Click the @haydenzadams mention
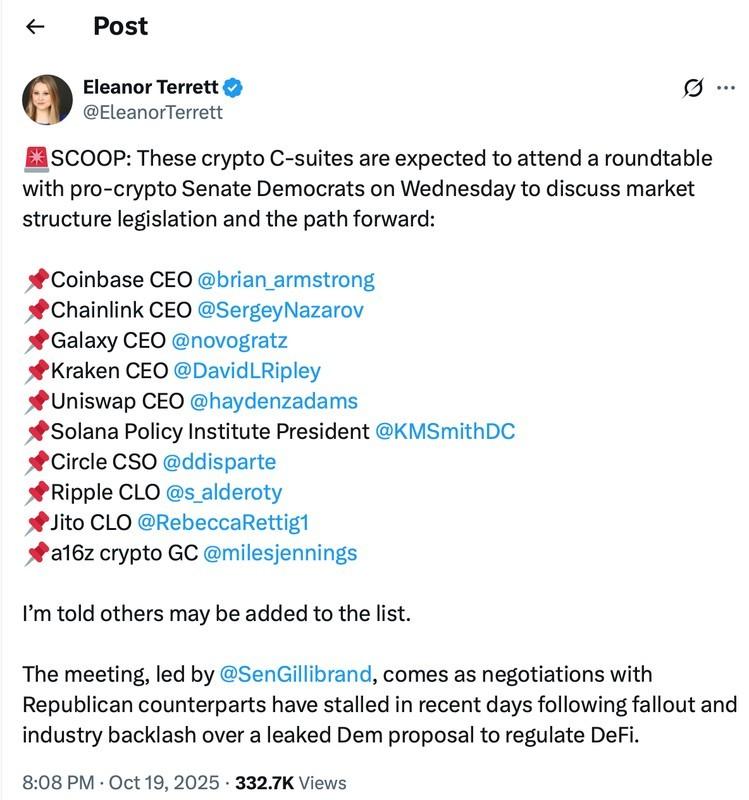The width and height of the screenshot is (749, 800). pyautogui.click(x=273, y=401)
